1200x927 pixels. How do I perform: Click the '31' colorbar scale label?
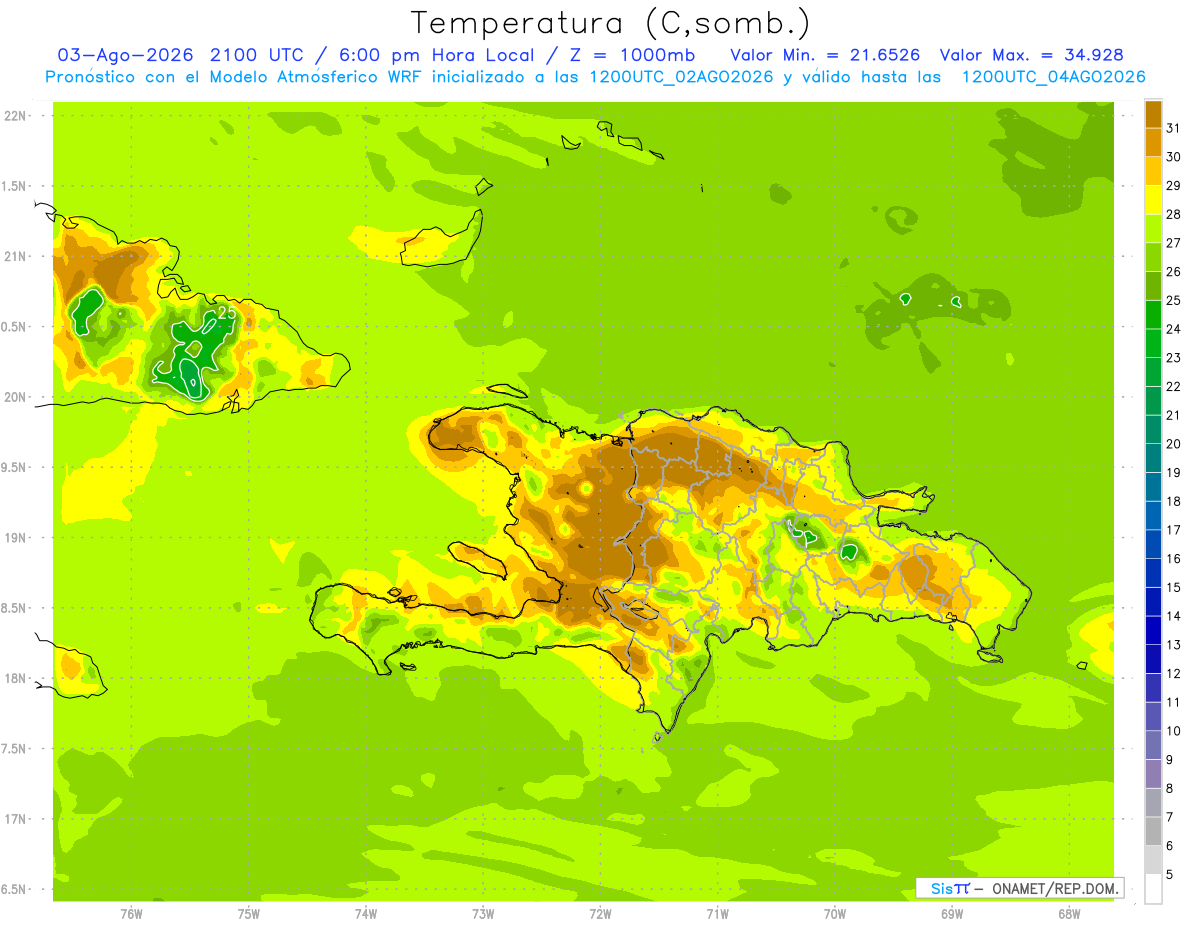pyautogui.click(x=1174, y=128)
